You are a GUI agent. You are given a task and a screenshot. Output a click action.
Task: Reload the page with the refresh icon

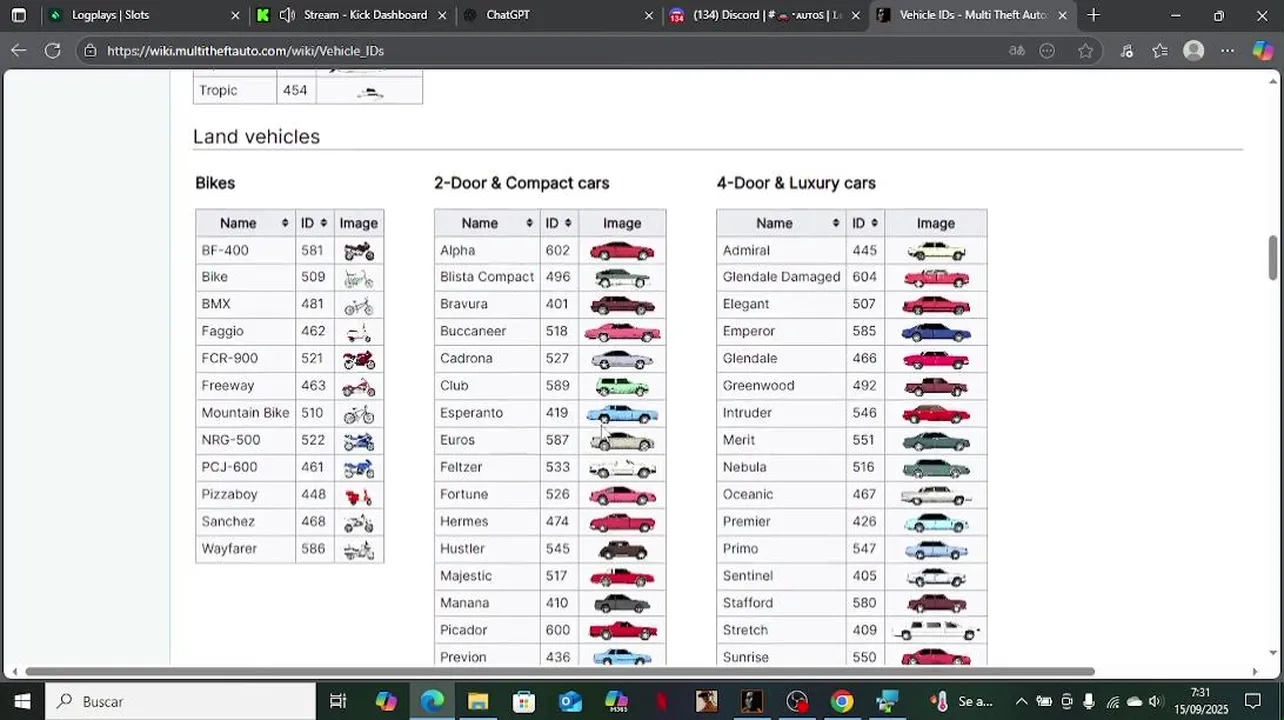click(53, 51)
